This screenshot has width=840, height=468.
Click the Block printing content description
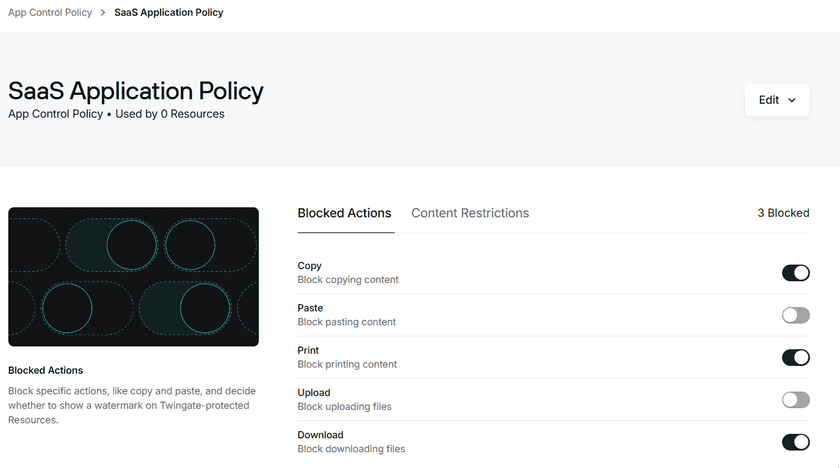click(x=347, y=364)
